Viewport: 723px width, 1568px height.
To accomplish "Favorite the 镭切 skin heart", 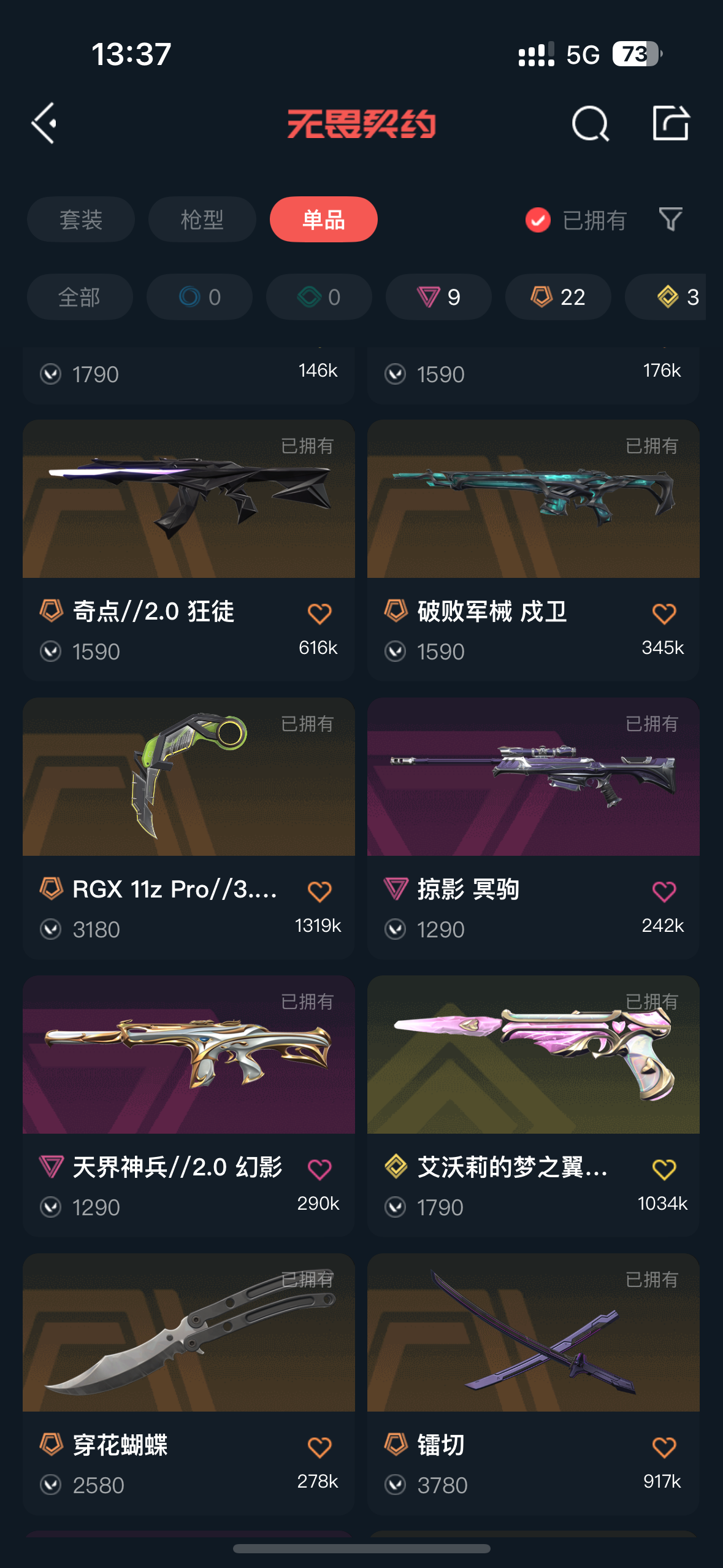I will pyautogui.click(x=664, y=1447).
